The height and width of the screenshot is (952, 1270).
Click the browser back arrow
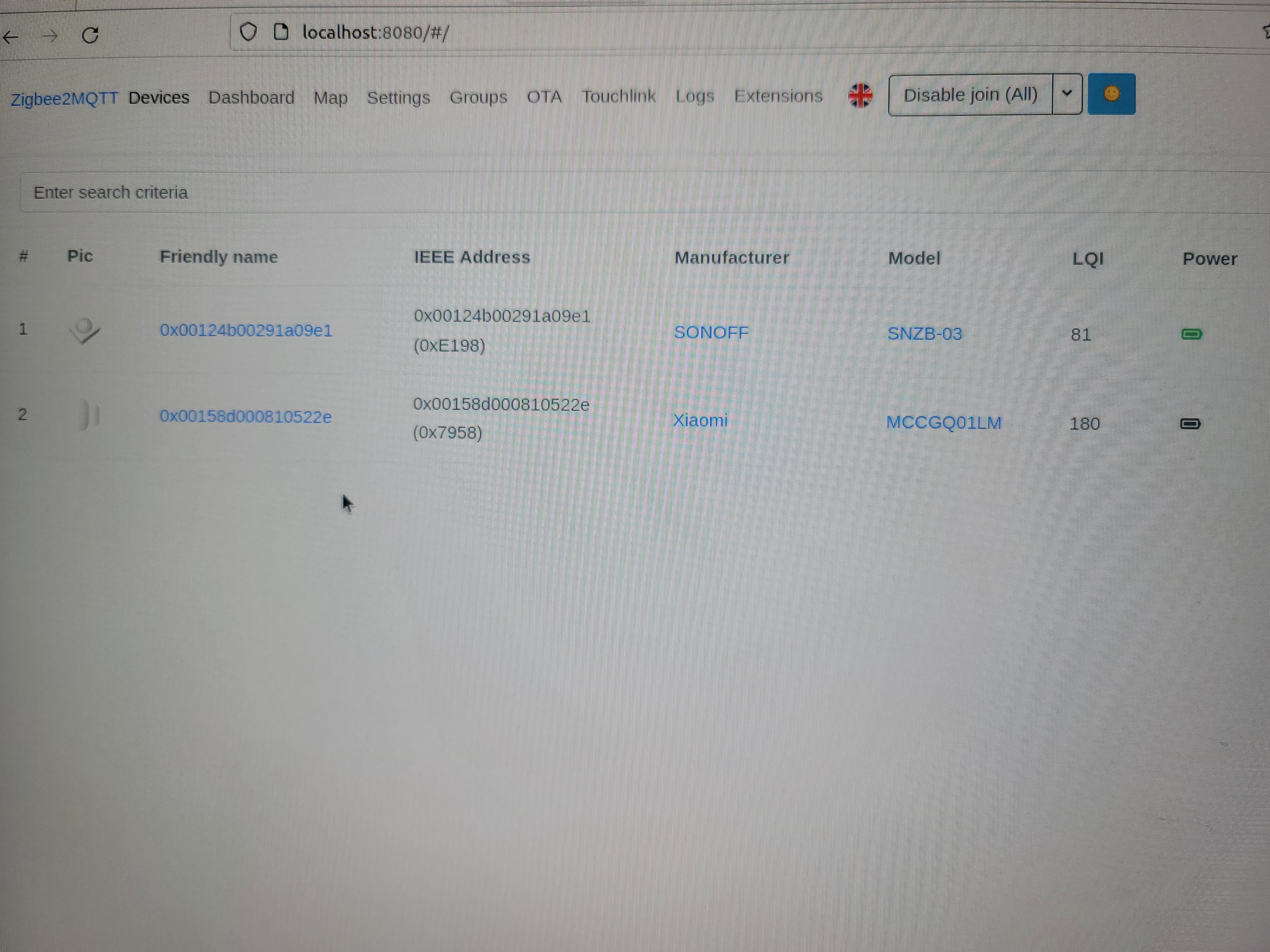pyautogui.click(x=11, y=38)
